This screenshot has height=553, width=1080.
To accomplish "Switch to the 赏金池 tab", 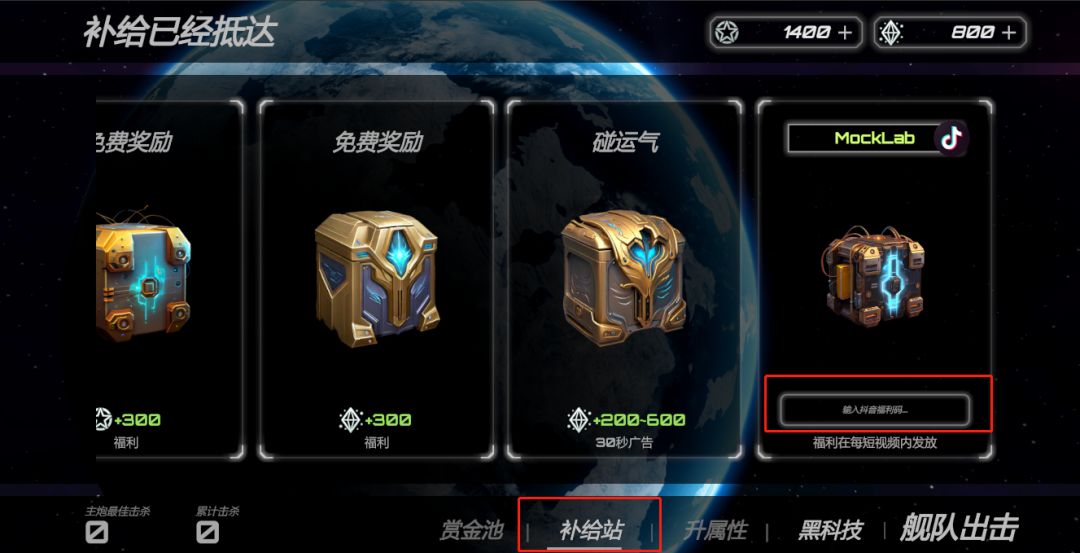I will tap(472, 530).
